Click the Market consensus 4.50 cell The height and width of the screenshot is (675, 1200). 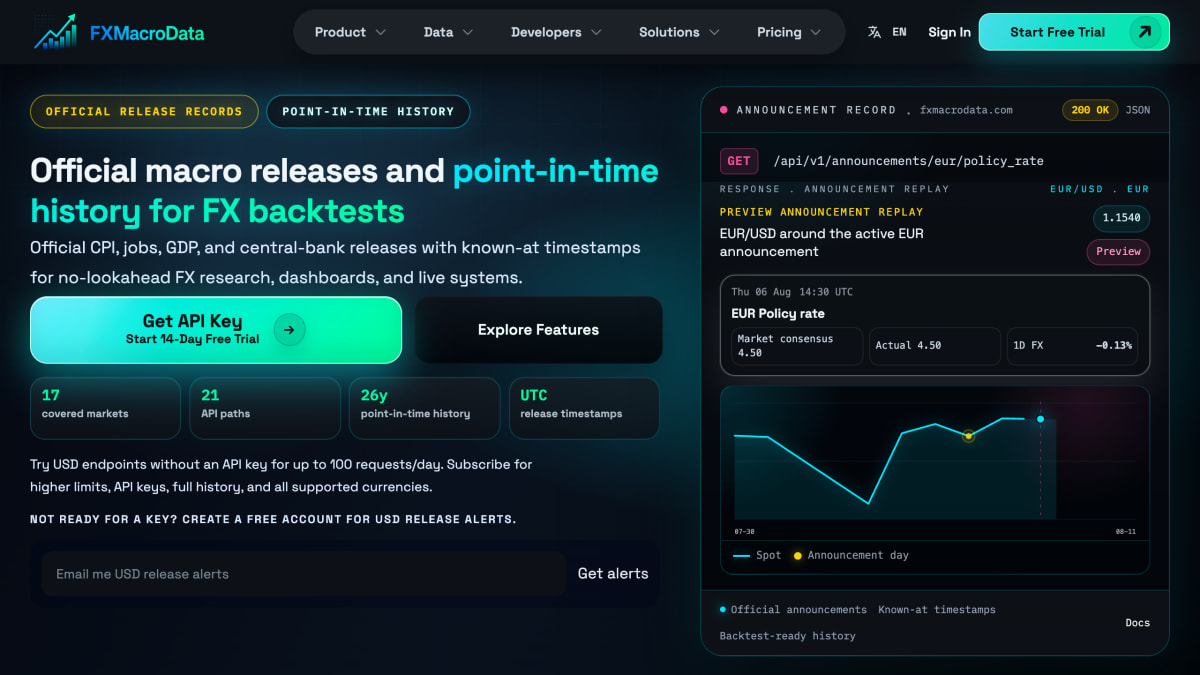click(797, 346)
